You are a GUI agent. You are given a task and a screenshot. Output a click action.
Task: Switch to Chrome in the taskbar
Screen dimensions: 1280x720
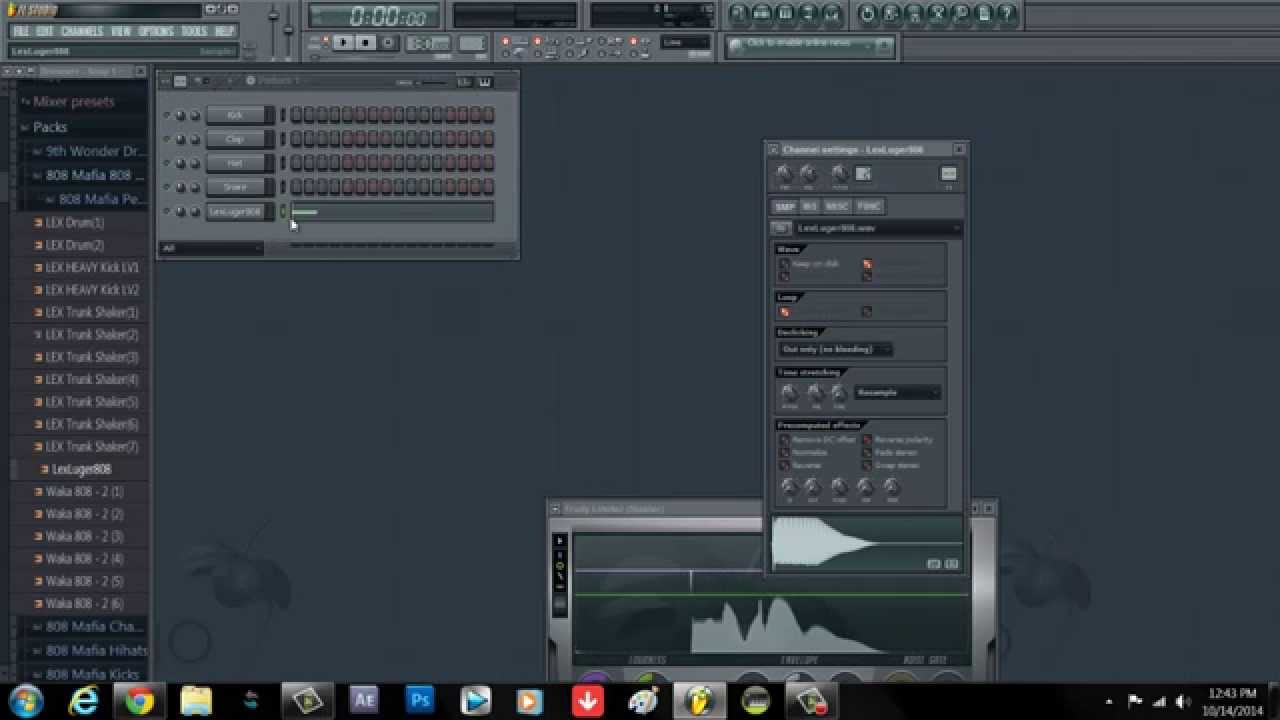pyautogui.click(x=139, y=701)
